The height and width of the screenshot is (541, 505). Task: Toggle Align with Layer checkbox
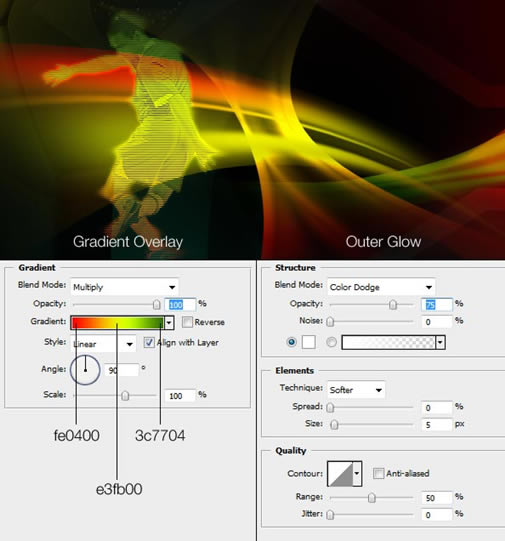[x=149, y=343]
